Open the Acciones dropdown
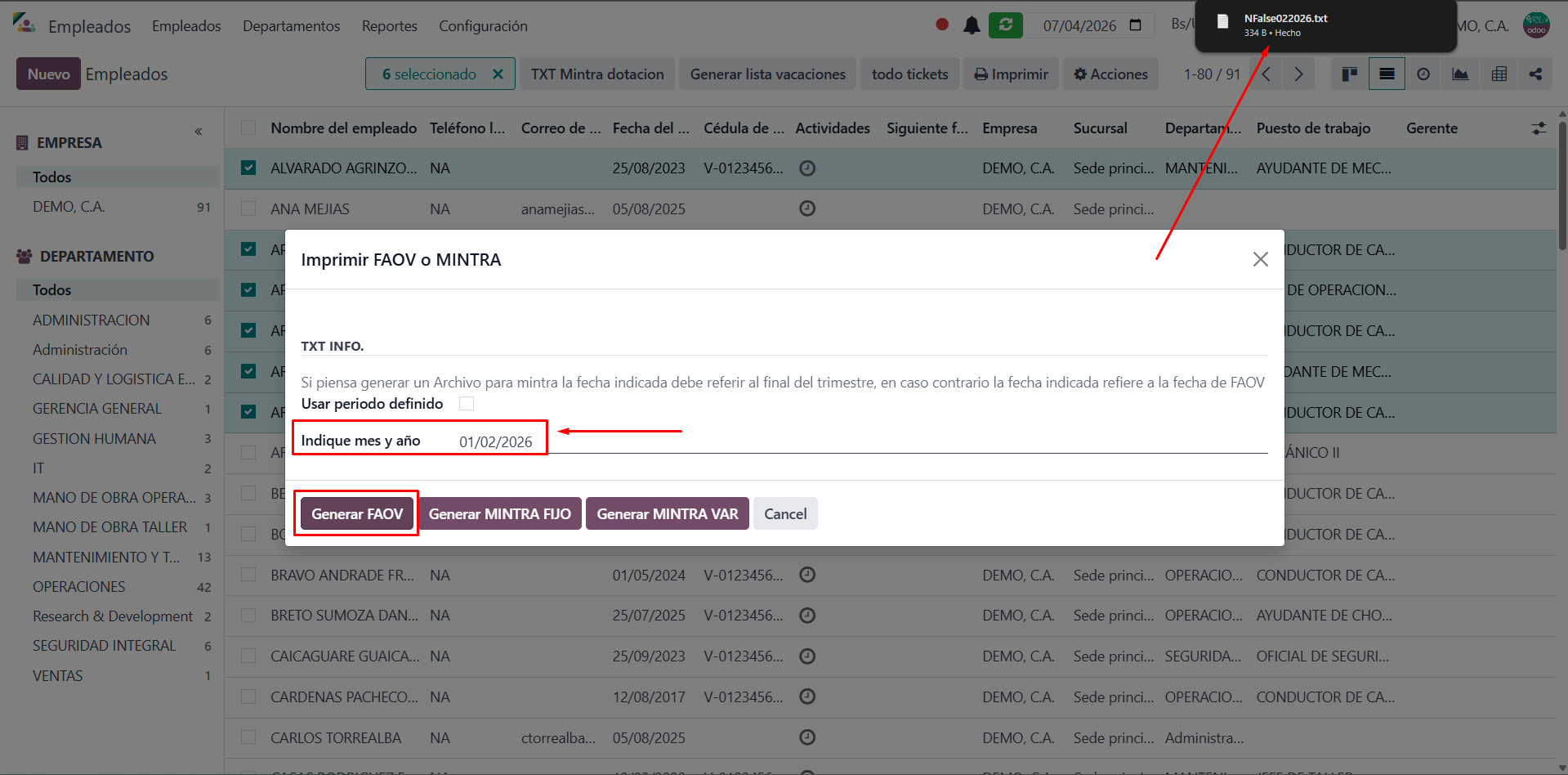This screenshot has height=775, width=1568. pyautogui.click(x=1110, y=74)
